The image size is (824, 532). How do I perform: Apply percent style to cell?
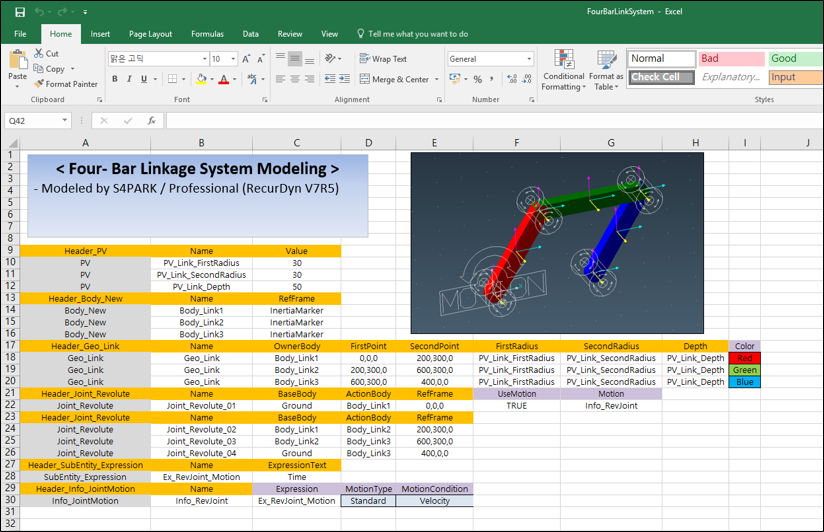pos(478,79)
